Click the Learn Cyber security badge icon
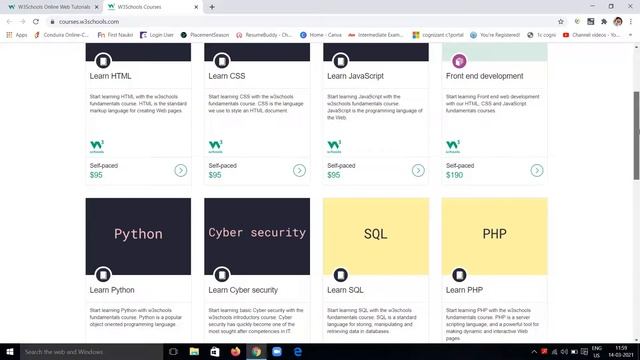640x360 pixels. 222,275
